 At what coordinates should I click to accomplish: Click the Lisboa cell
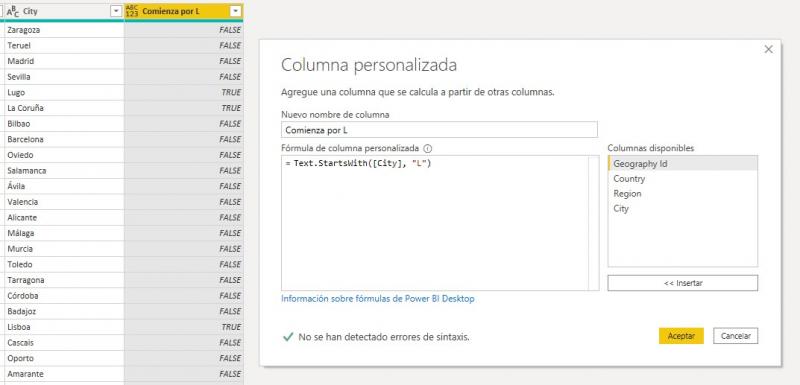coord(64,327)
